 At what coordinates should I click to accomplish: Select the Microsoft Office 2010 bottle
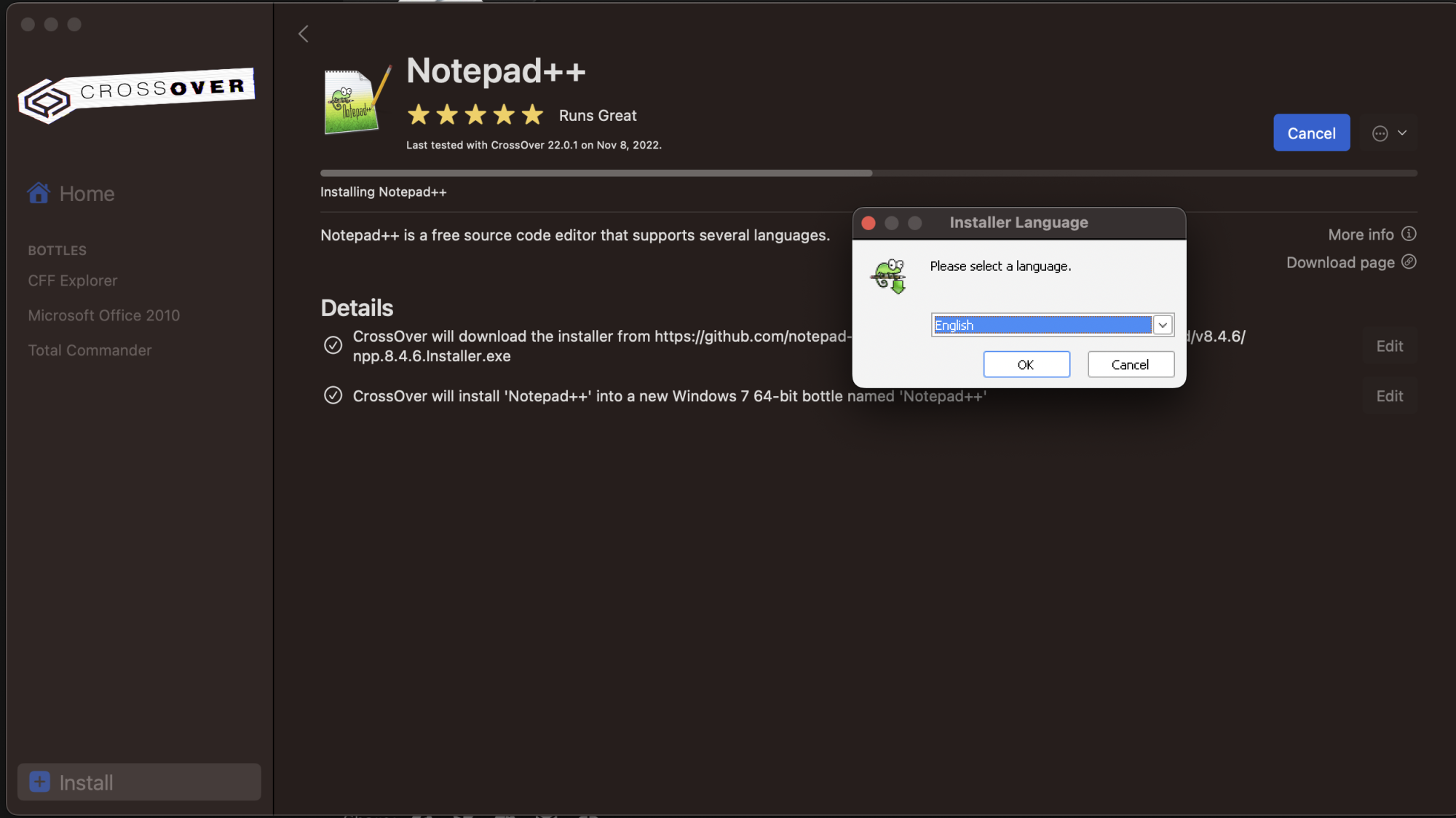103,315
